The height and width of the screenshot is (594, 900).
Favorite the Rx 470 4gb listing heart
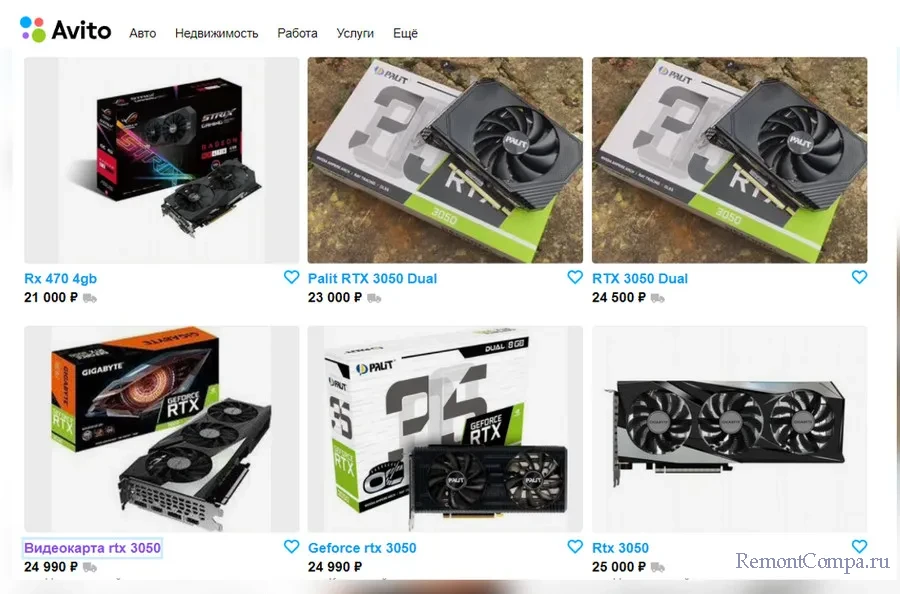(x=292, y=277)
